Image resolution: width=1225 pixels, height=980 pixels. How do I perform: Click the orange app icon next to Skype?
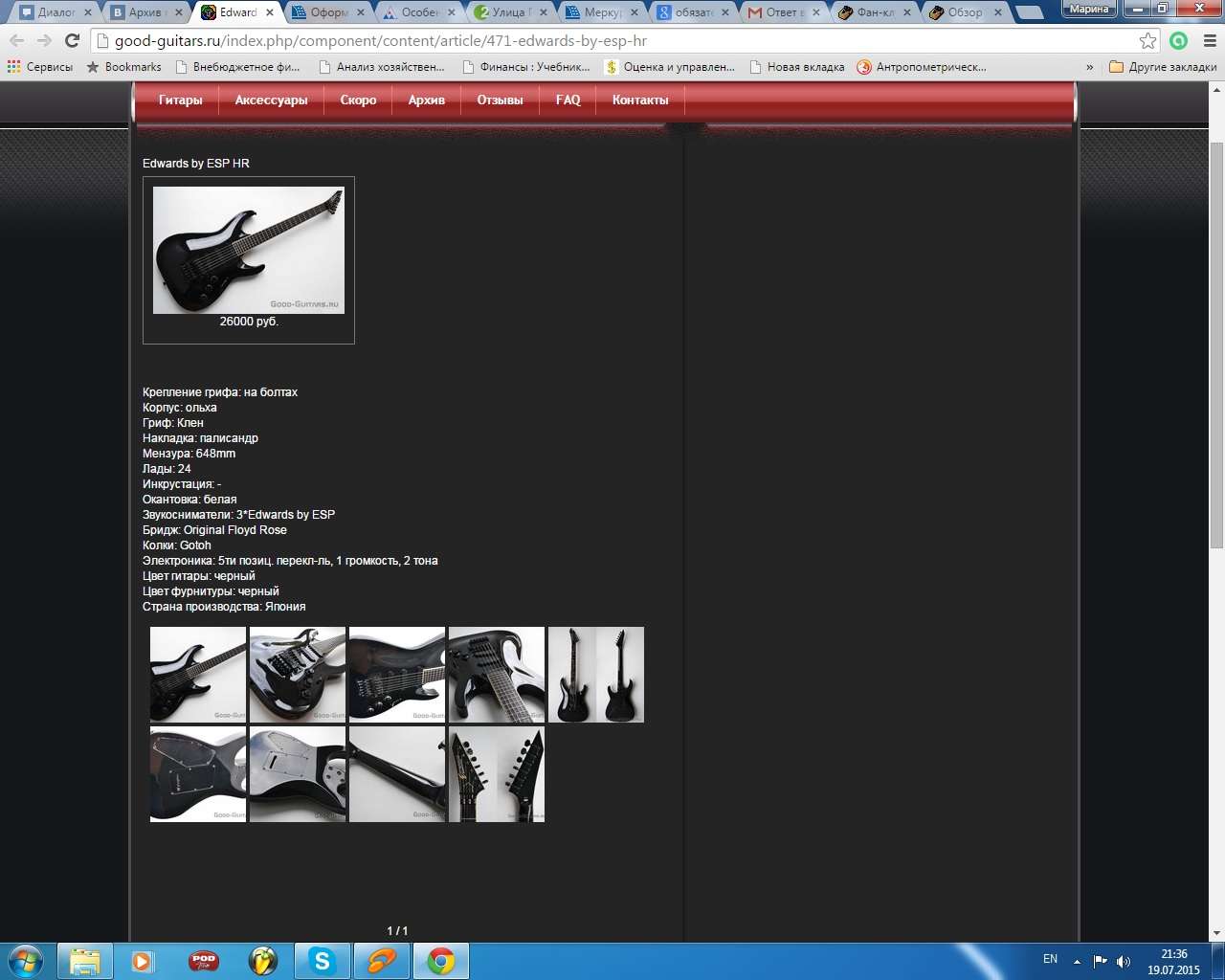[x=381, y=961]
